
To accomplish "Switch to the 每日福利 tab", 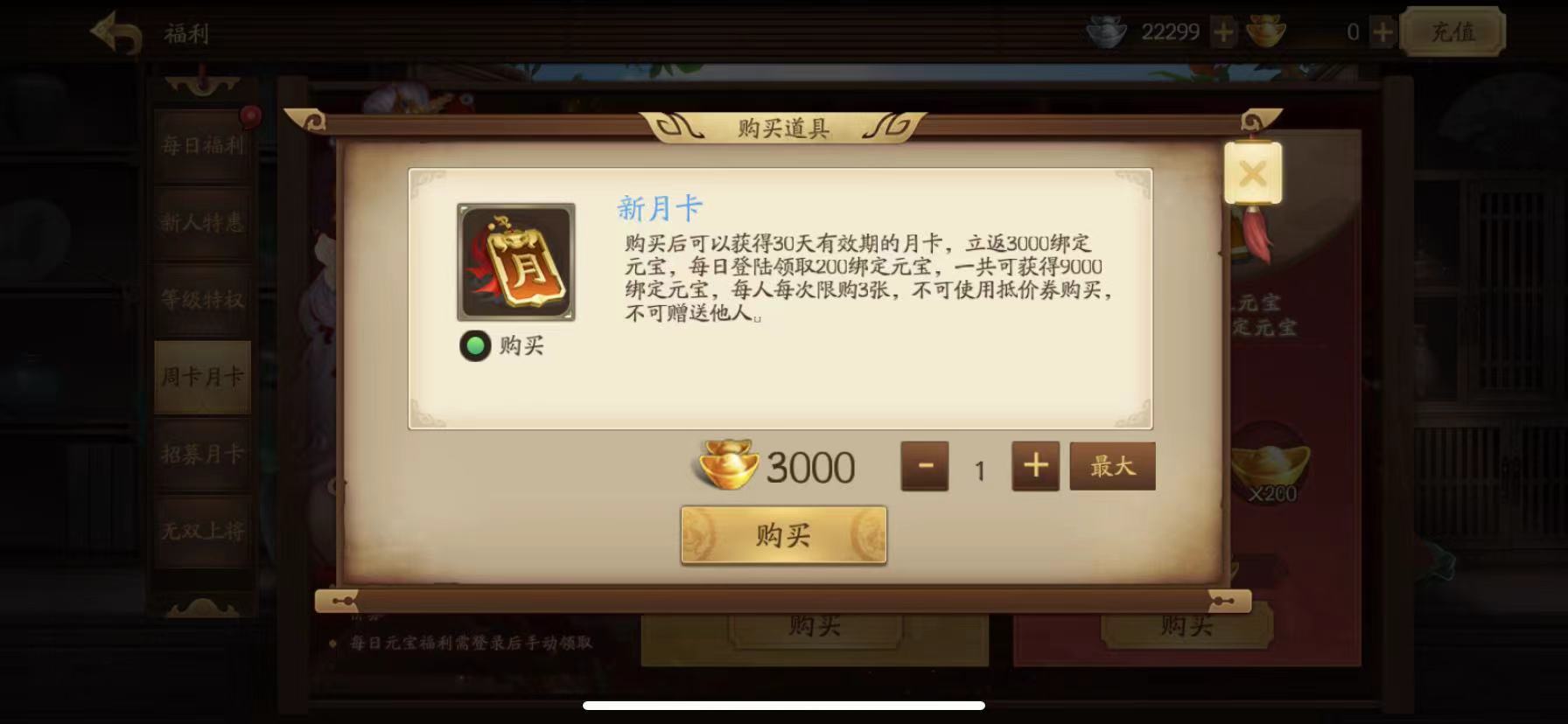I will pyautogui.click(x=203, y=145).
